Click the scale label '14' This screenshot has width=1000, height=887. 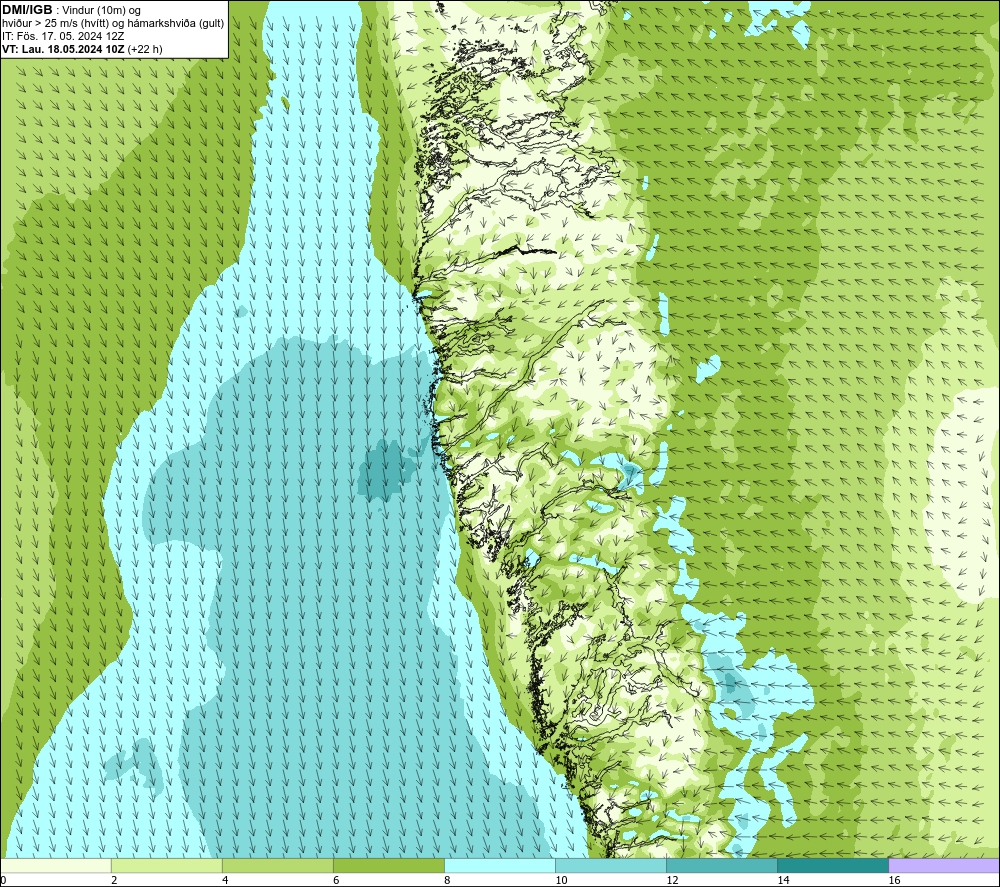(x=783, y=881)
